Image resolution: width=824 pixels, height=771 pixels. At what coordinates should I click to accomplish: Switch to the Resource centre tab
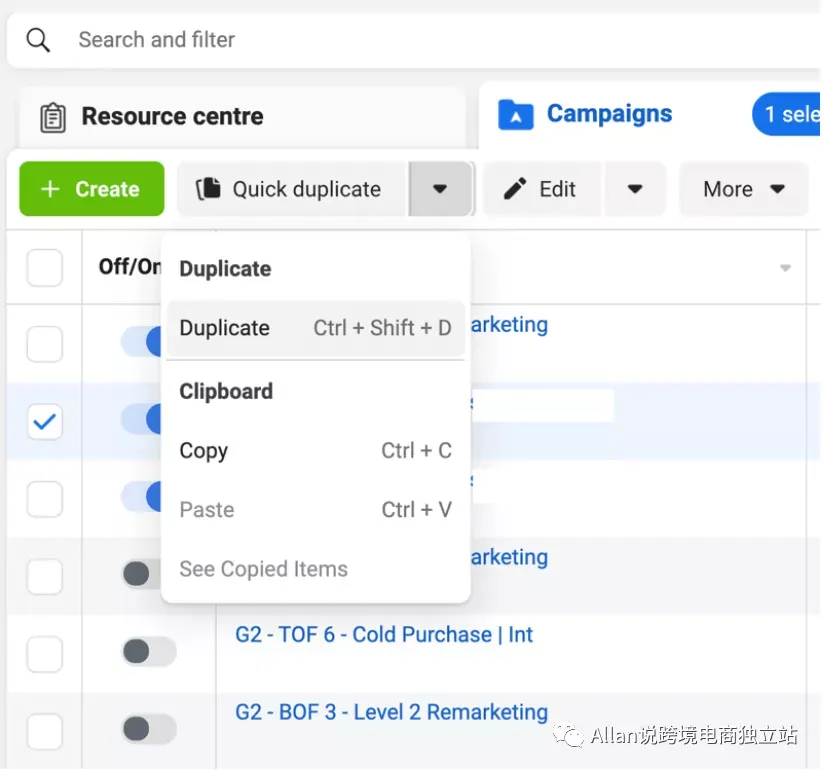point(172,117)
